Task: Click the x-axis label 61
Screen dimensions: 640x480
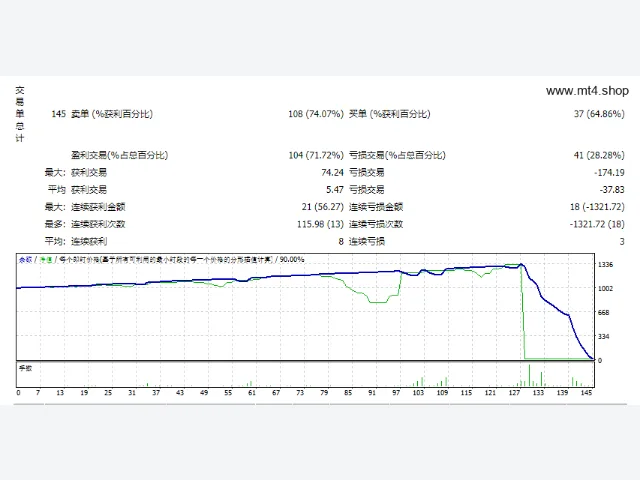Action: point(252,393)
